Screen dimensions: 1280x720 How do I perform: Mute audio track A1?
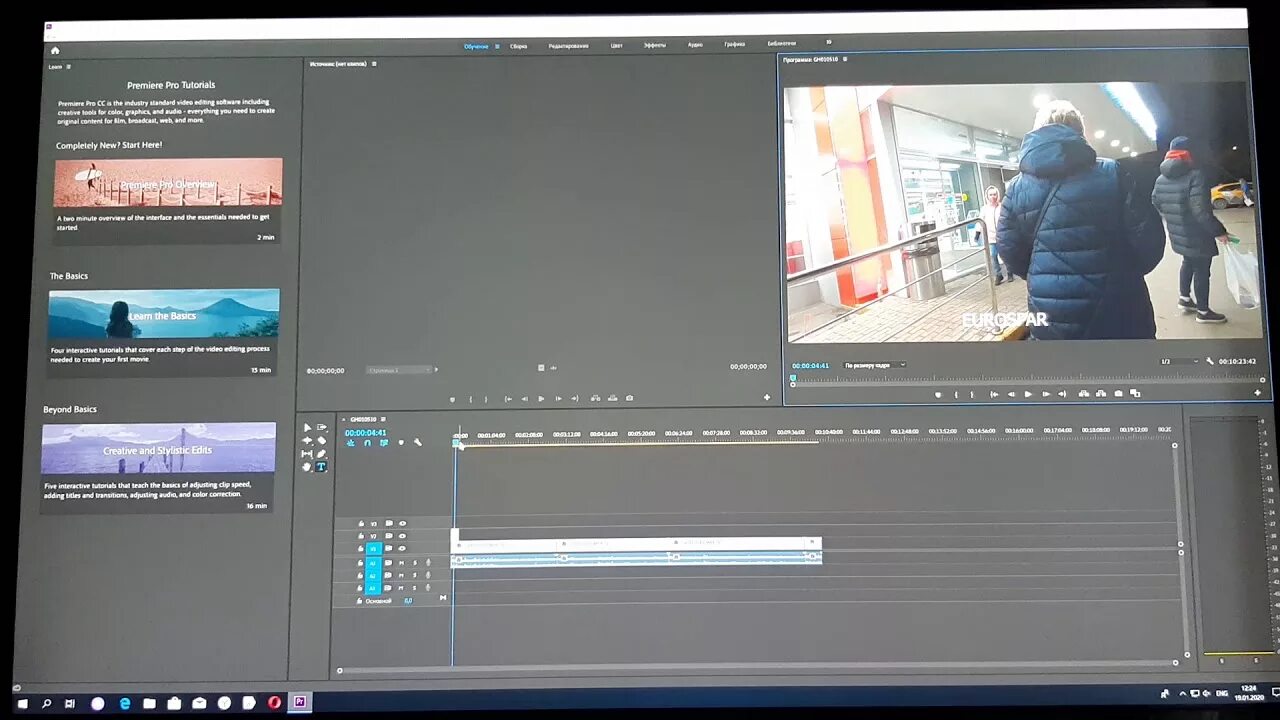click(x=401, y=563)
